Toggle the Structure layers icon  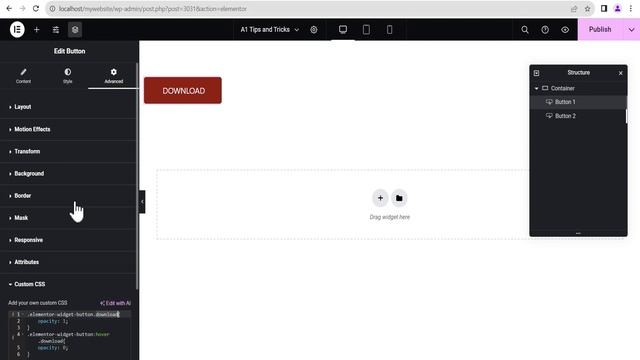tap(75, 29)
